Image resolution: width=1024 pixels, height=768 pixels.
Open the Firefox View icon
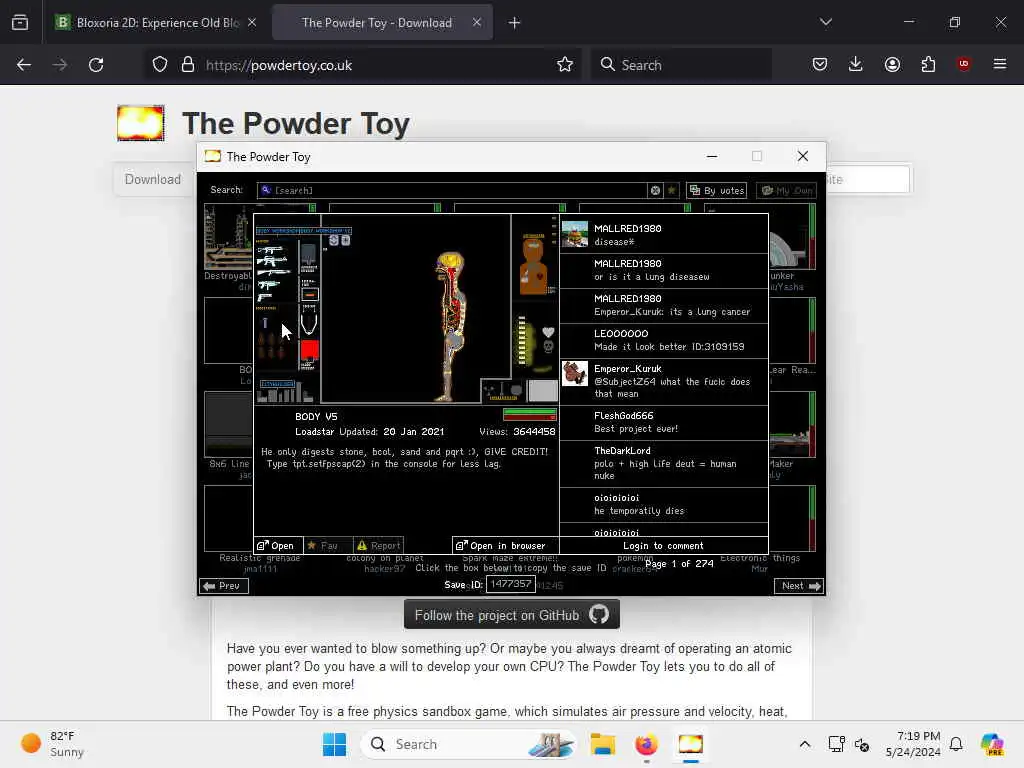pyautogui.click(x=20, y=23)
